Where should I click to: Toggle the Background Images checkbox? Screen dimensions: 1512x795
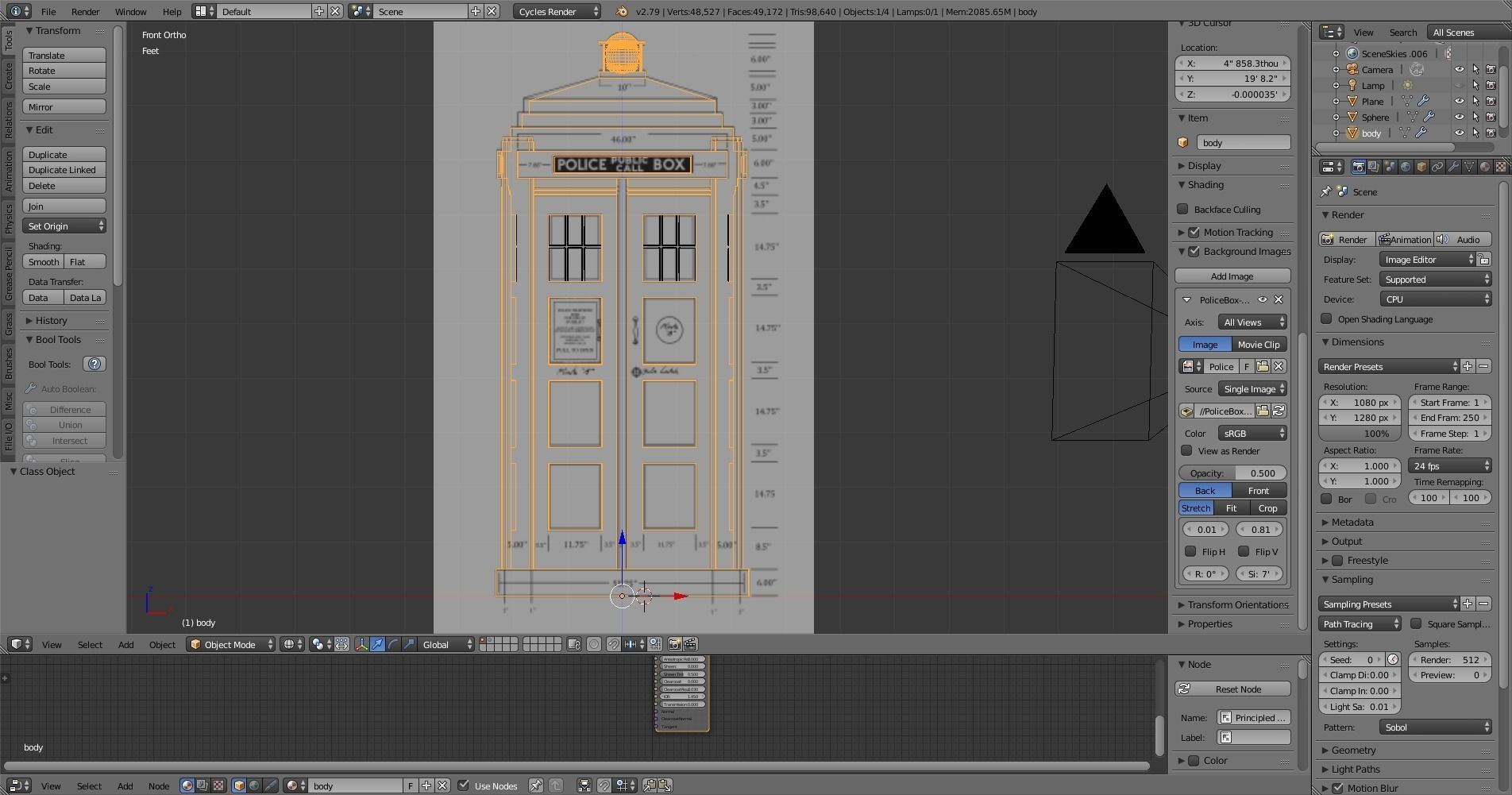click(x=1194, y=251)
